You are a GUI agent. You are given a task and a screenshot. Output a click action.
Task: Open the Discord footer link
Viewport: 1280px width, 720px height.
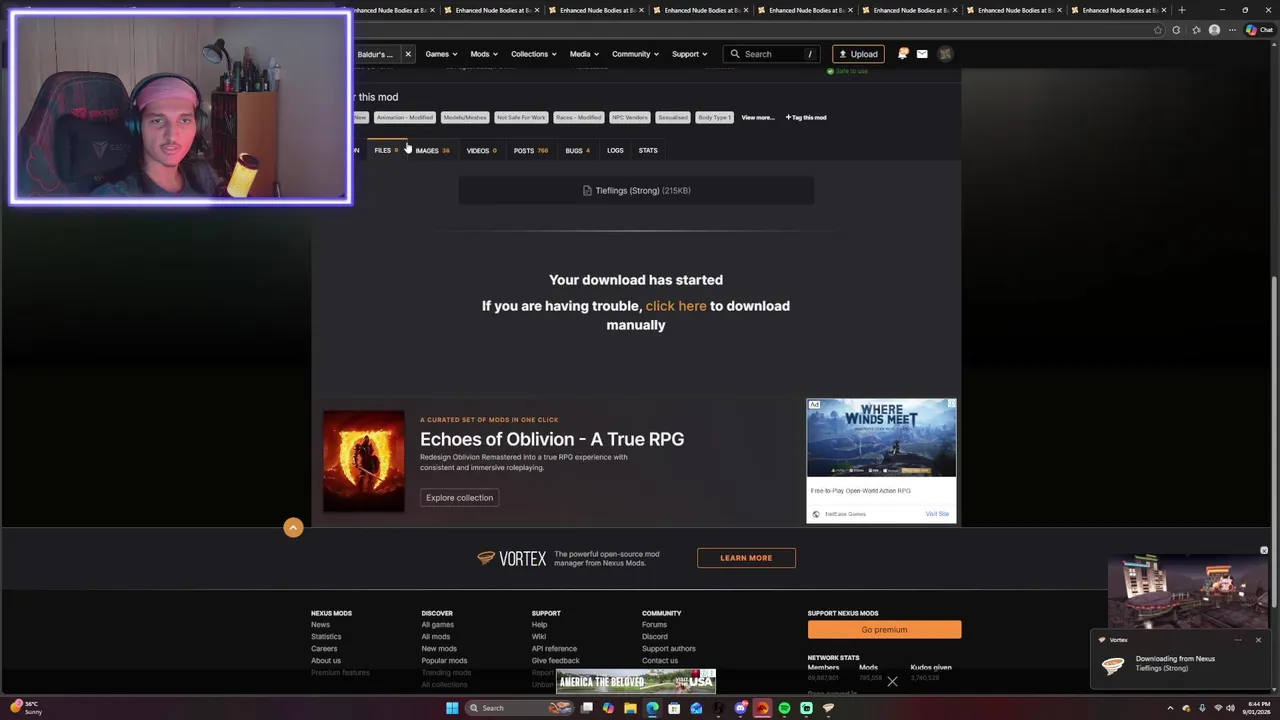coord(655,637)
